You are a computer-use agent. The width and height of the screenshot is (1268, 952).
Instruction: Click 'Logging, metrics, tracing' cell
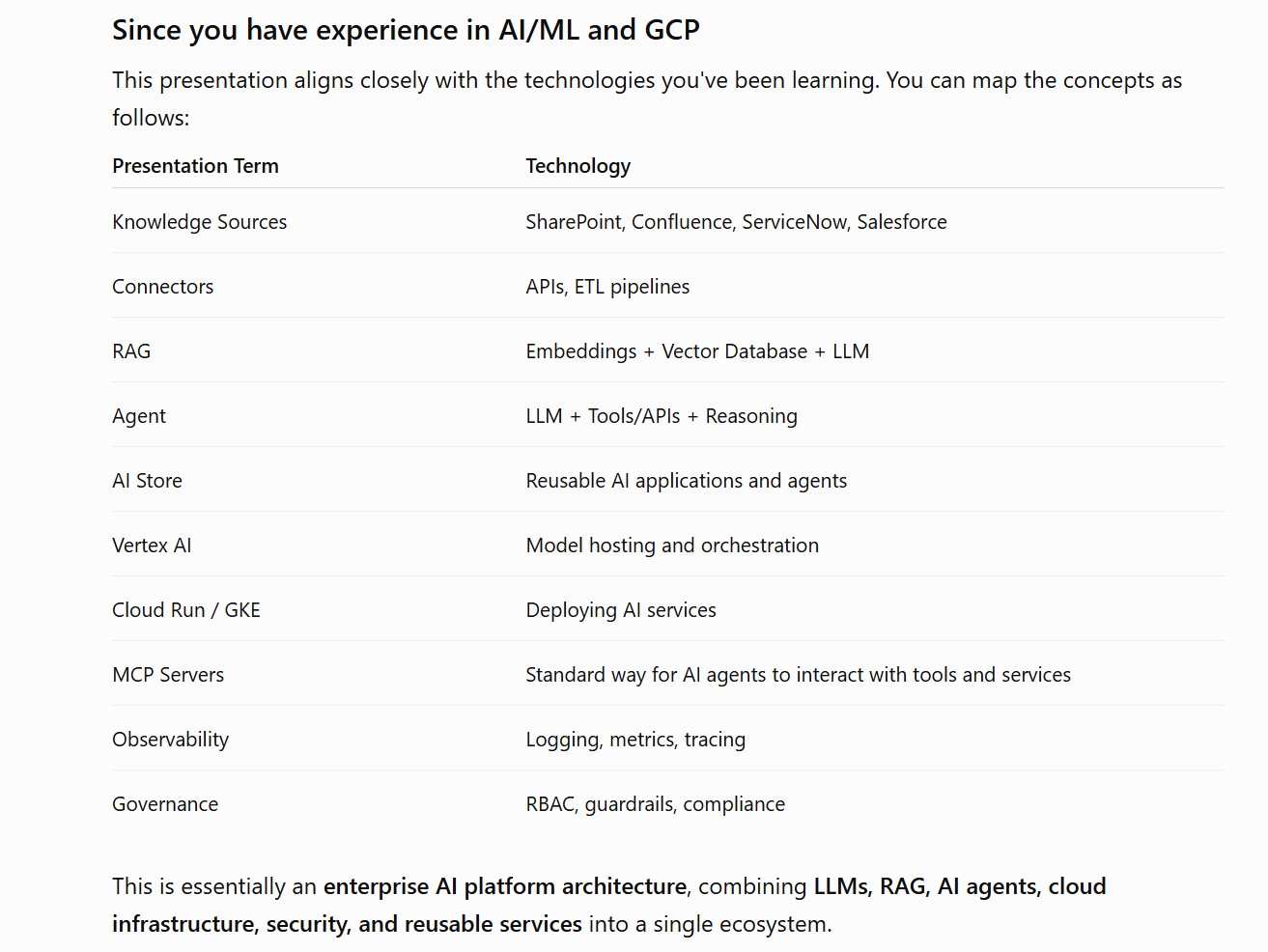(635, 740)
